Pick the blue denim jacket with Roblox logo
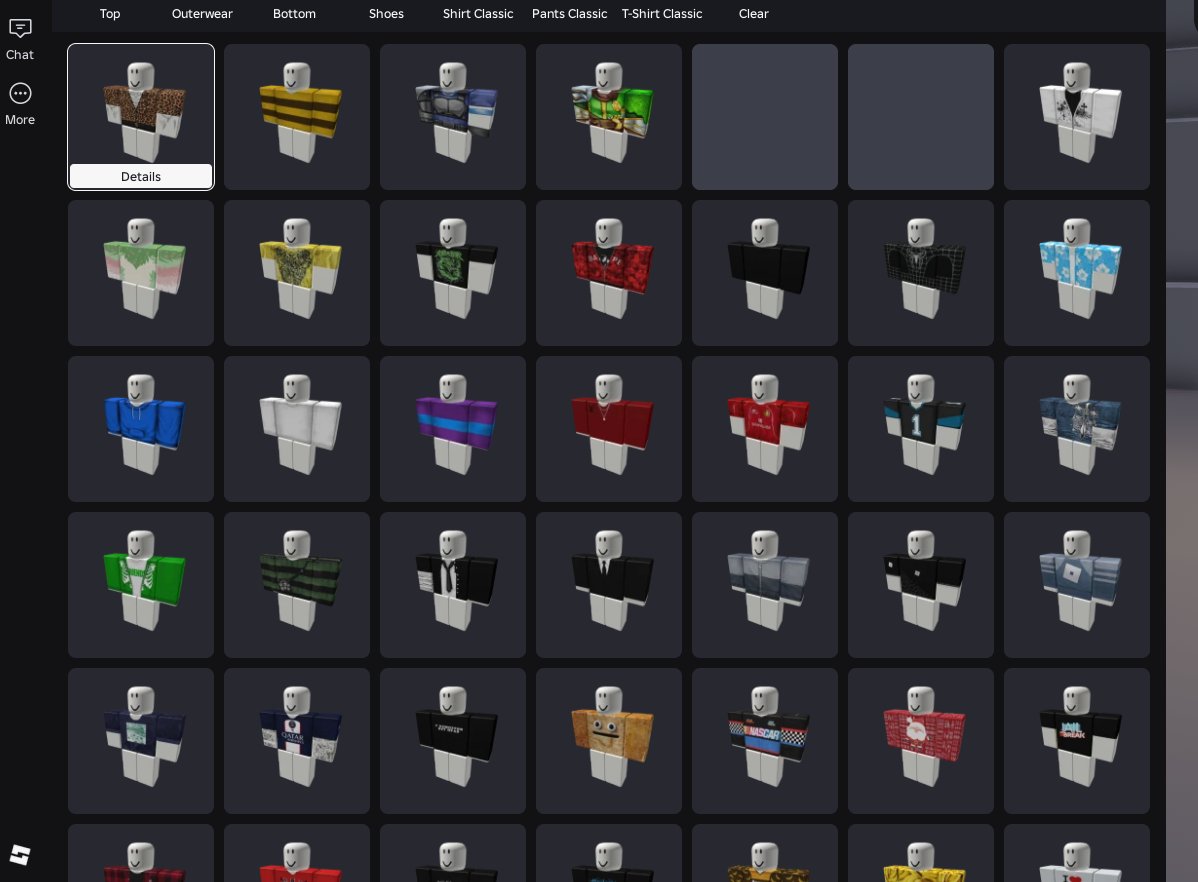 tap(1077, 585)
